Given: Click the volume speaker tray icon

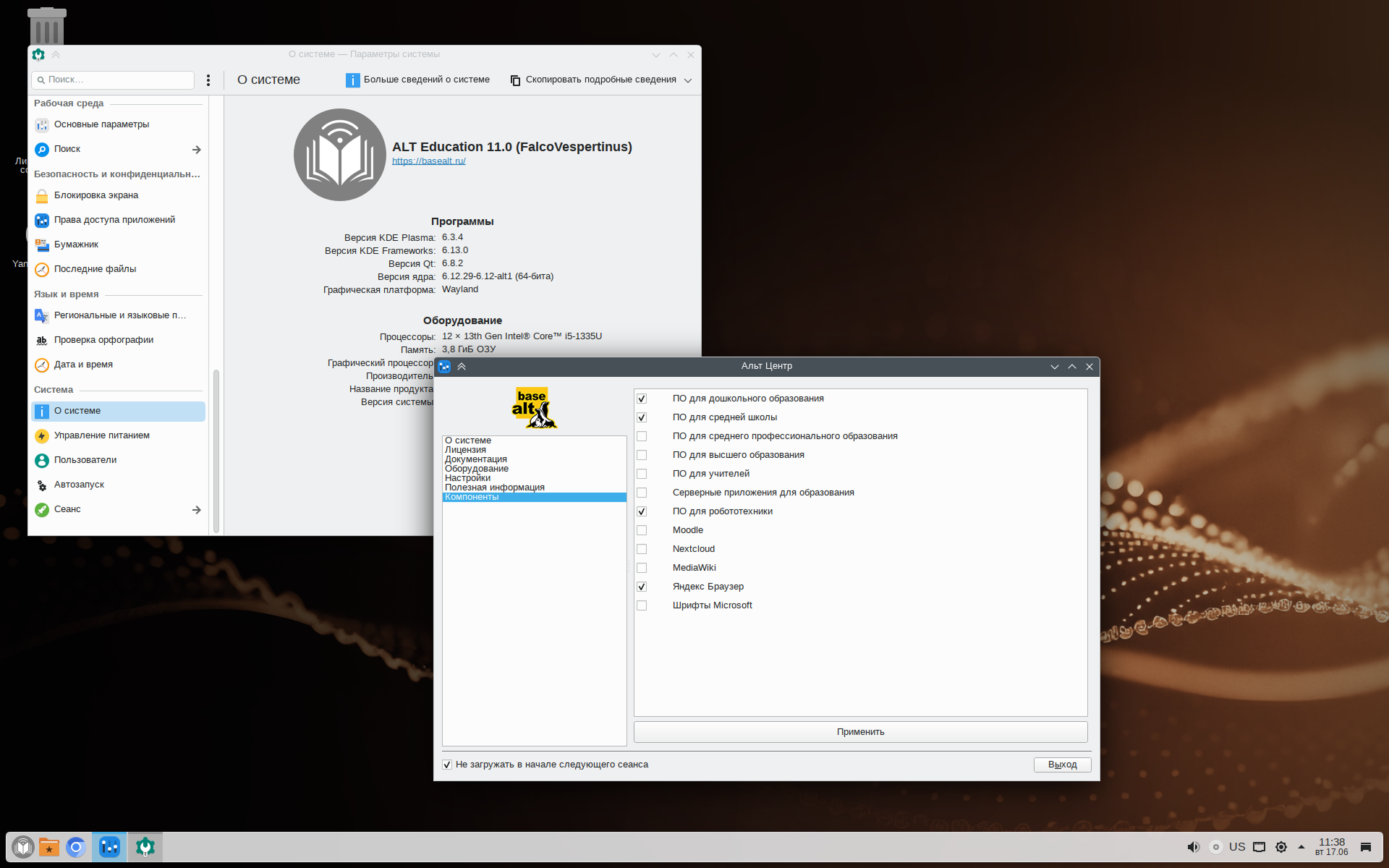Looking at the screenshot, I should pos(1194,847).
